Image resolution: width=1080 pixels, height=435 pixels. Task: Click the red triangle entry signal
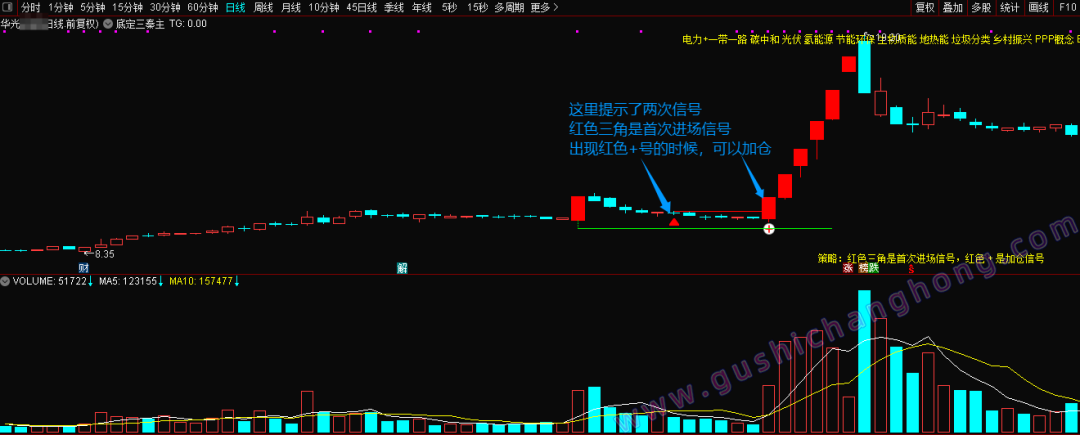tap(674, 221)
